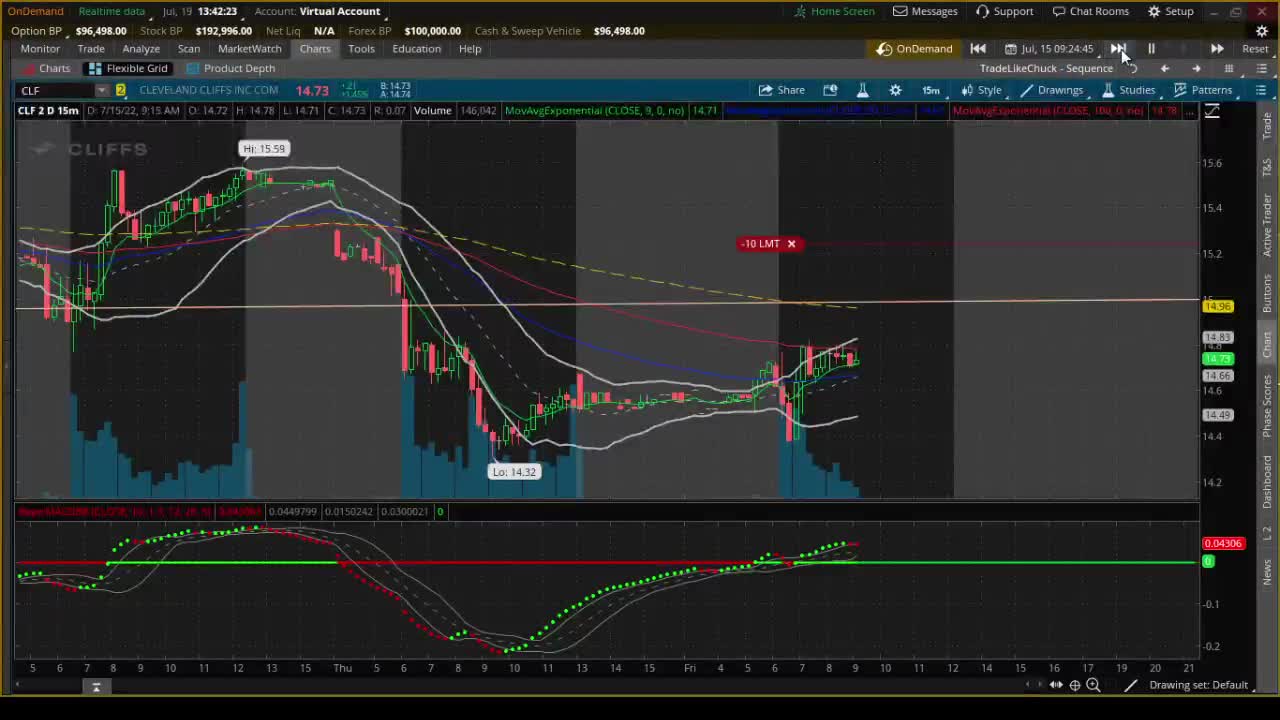The width and height of the screenshot is (1280, 720).
Task: Change the 15m timeframe selector
Action: (x=931, y=90)
